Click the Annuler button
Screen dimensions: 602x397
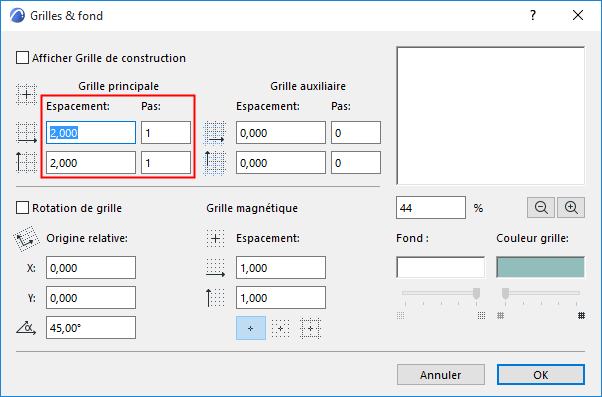(x=441, y=375)
